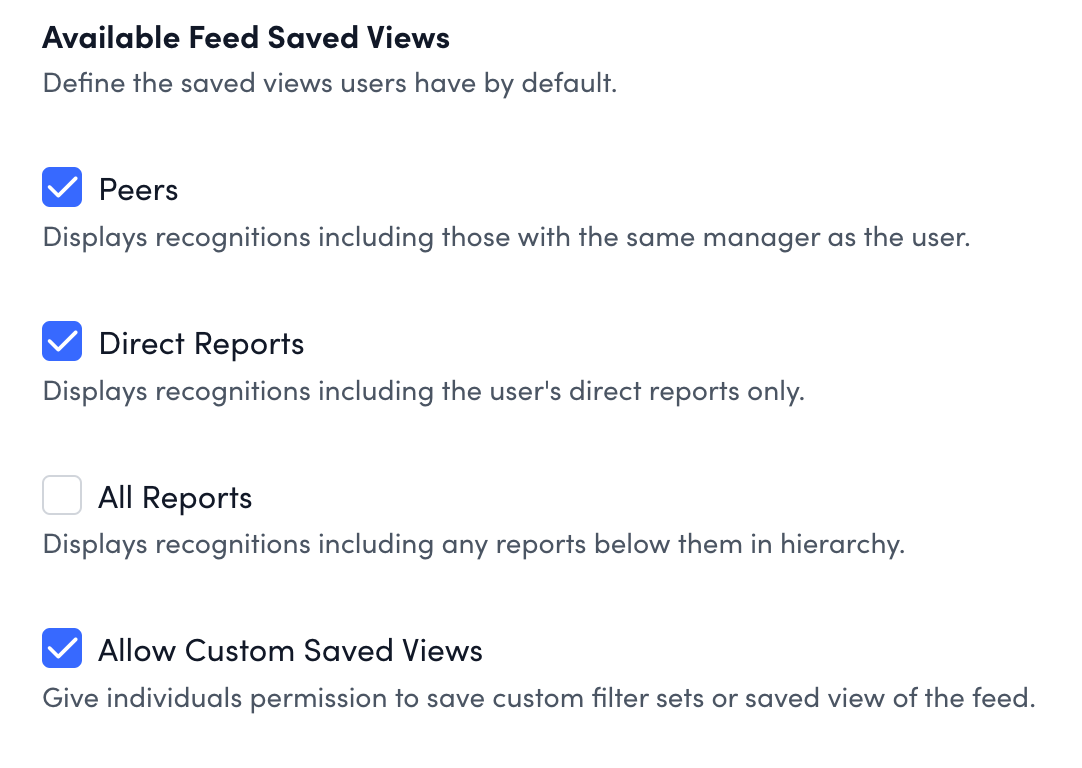Click the Available Feed Saved Views heading
This screenshot has height=768, width=1082.
pyautogui.click(x=246, y=39)
